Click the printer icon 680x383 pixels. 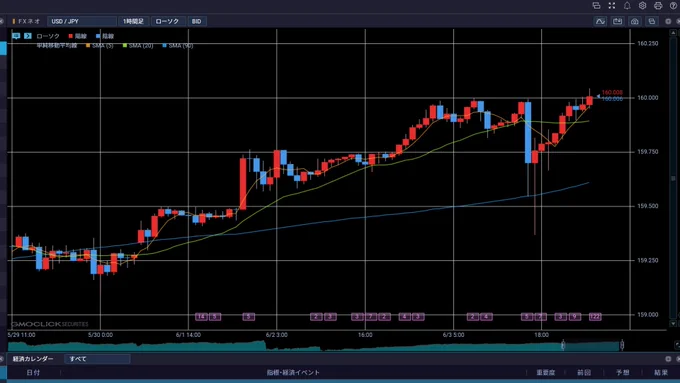658,6
